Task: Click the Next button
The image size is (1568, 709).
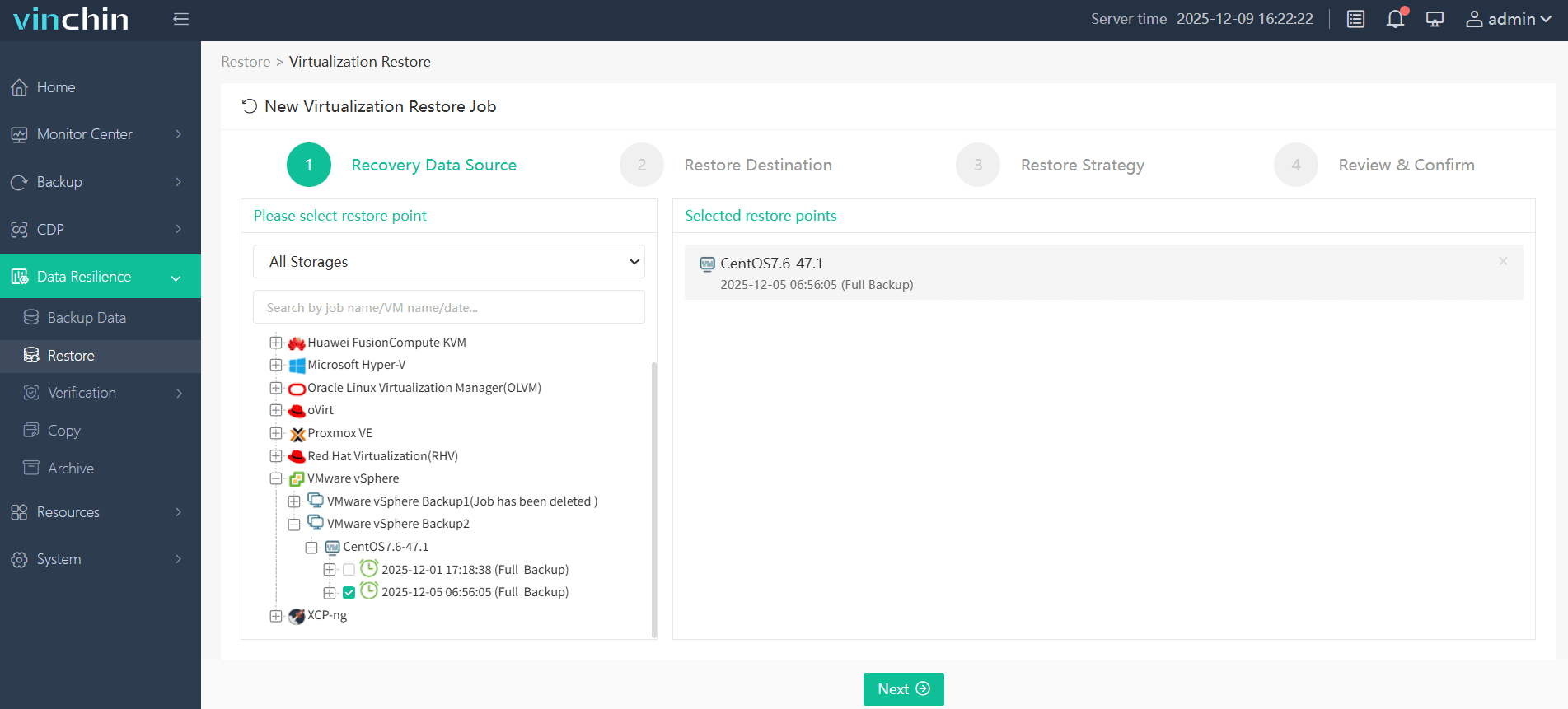Action: (x=904, y=689)
